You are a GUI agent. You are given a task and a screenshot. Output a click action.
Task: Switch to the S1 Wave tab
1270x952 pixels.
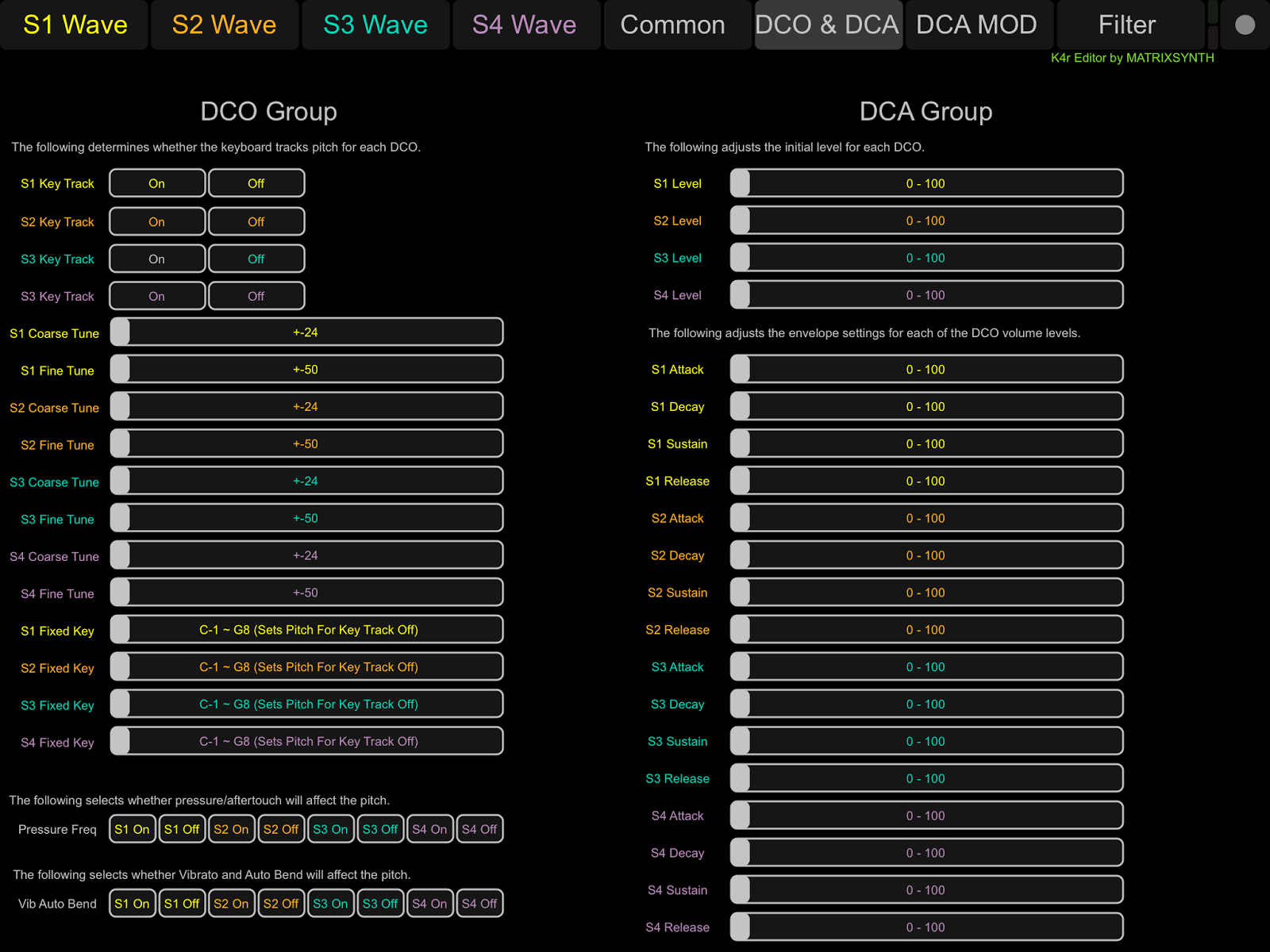(x=74, y=24)
